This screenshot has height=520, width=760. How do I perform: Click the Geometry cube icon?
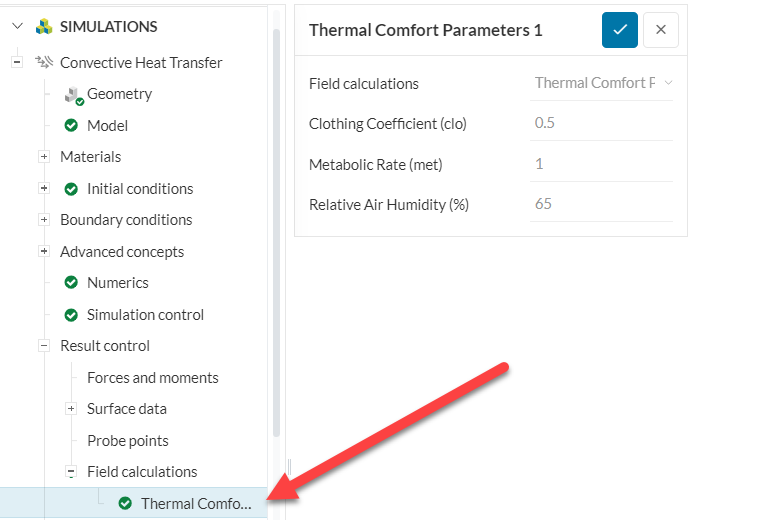click(72, 95)
